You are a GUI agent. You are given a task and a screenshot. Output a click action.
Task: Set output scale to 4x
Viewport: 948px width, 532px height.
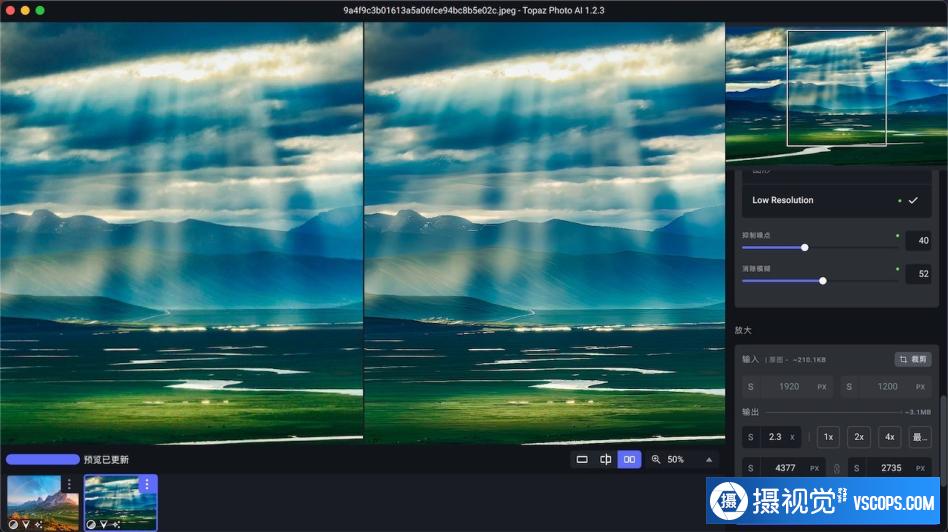(890, 436)
